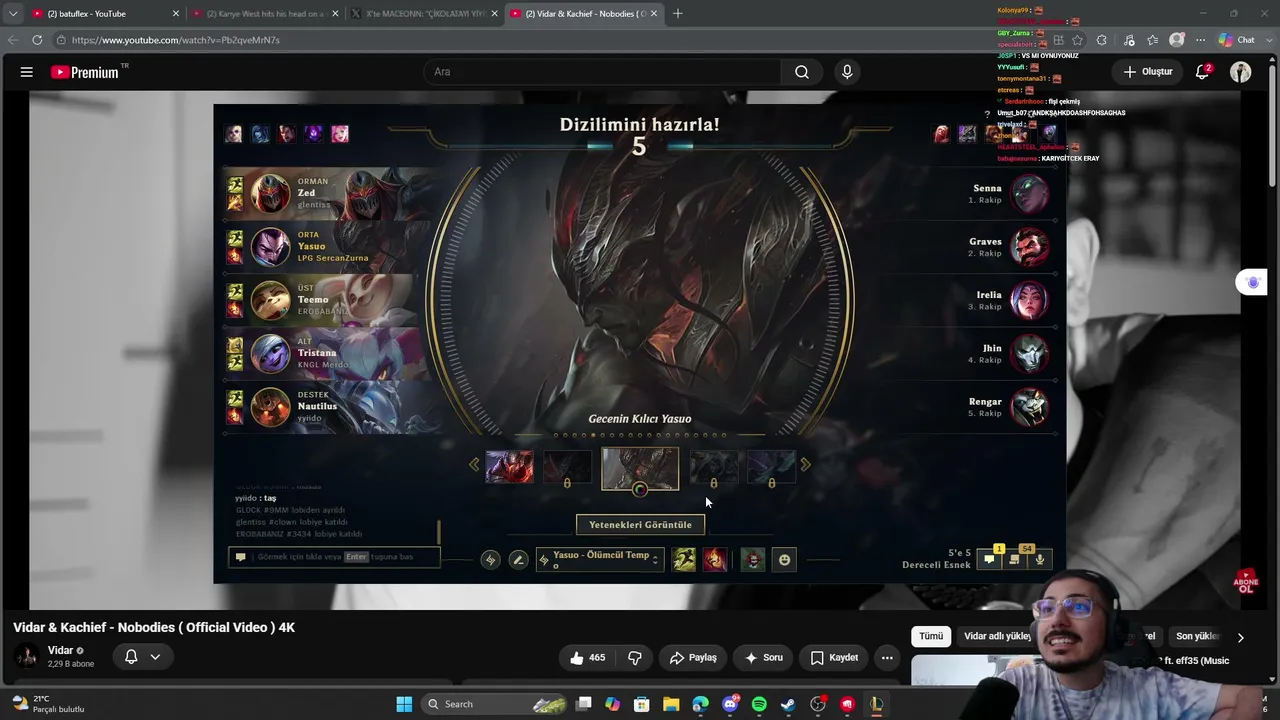The height and width of the screenshot is (720, 1280).
Task: Go back to the previous page
Action: point(13,40)
